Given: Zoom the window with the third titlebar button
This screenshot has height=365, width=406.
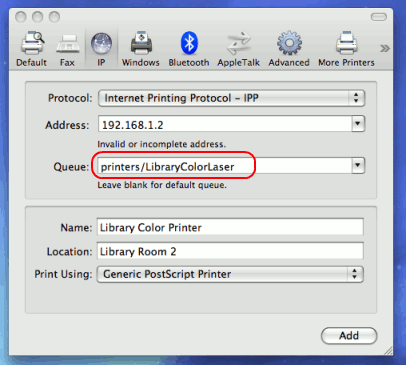Looking at the screenshot, I should pos(54,17).
